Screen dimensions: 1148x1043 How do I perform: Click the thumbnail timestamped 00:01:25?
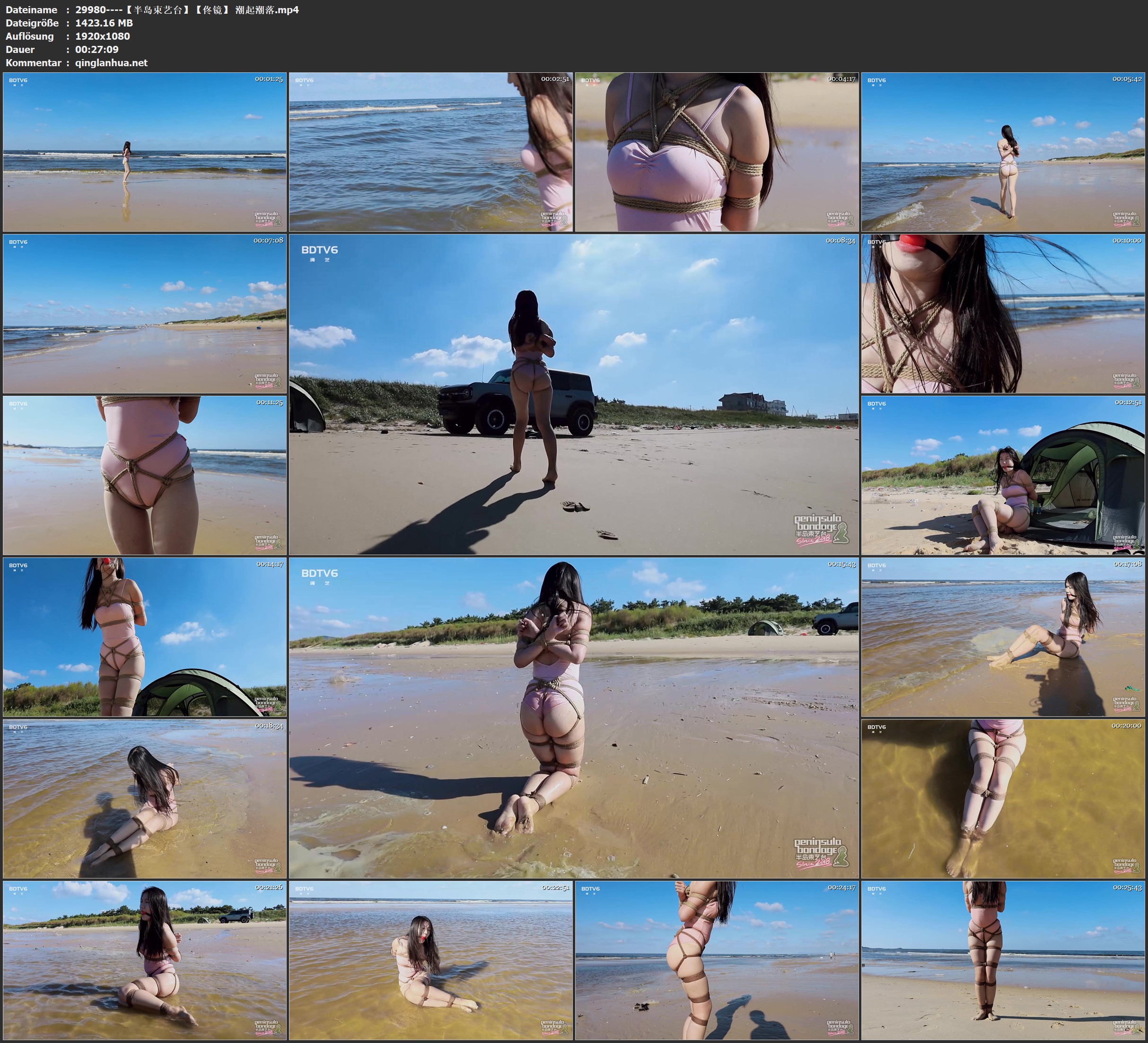point(145,151)
